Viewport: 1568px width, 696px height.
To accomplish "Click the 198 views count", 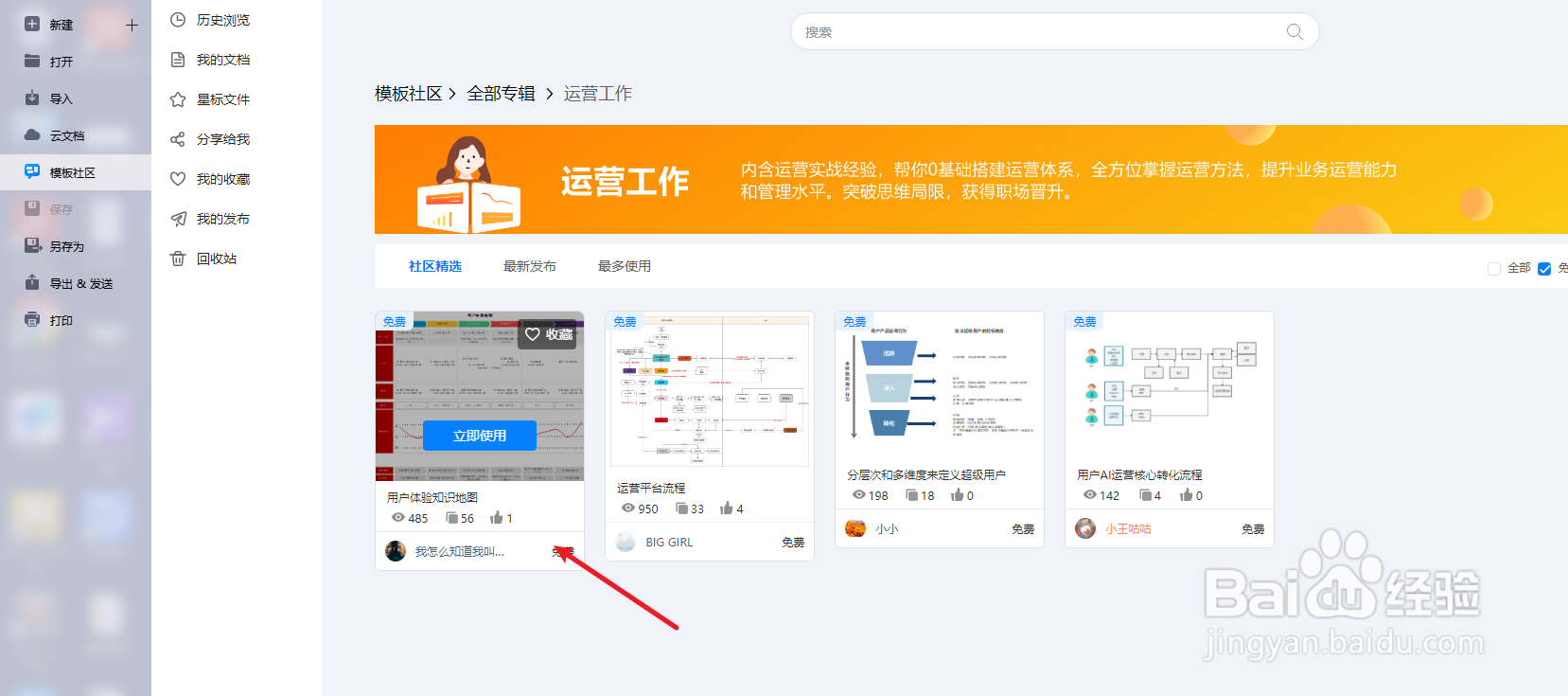I will (878, 496).
